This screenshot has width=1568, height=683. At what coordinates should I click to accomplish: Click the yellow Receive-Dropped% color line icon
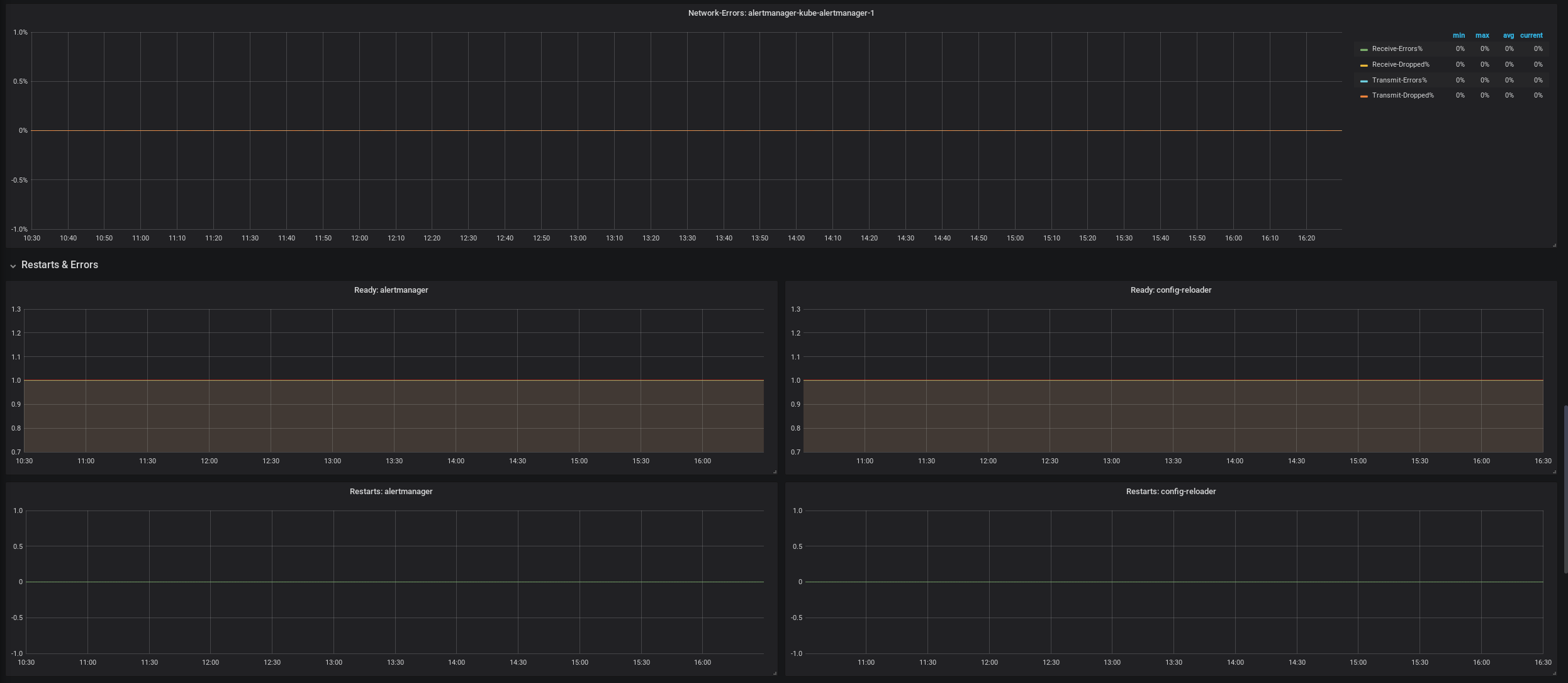1364,65
